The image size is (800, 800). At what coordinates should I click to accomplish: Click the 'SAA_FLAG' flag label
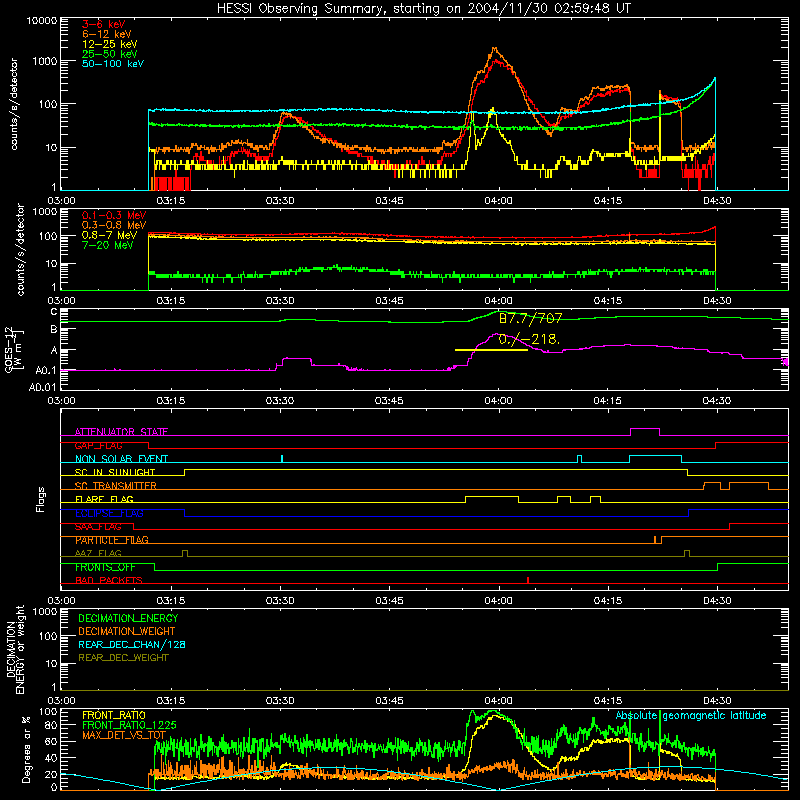(x=98, y=526)
